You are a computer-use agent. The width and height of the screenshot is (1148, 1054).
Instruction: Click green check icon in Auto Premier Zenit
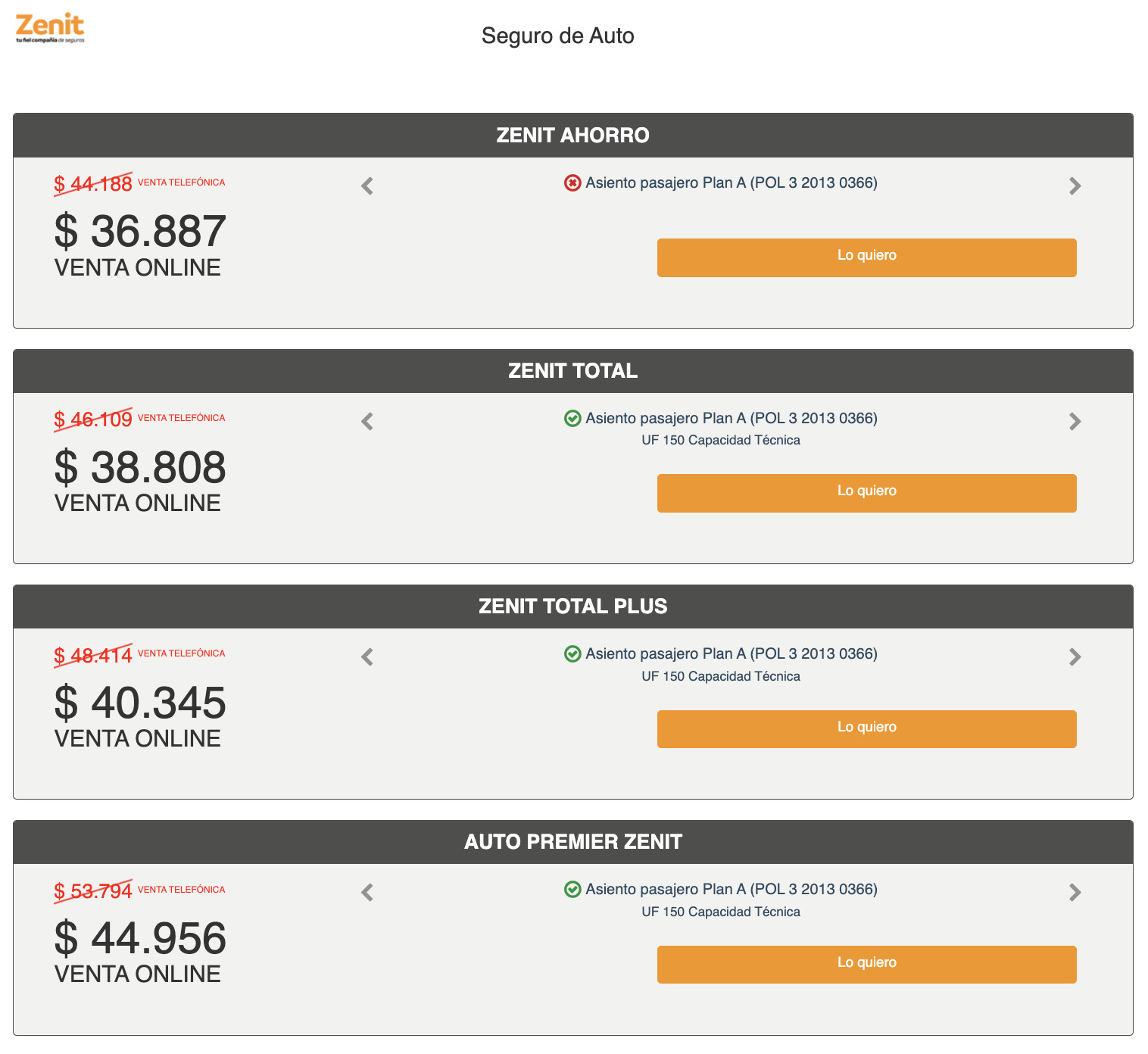coord(572,889)
